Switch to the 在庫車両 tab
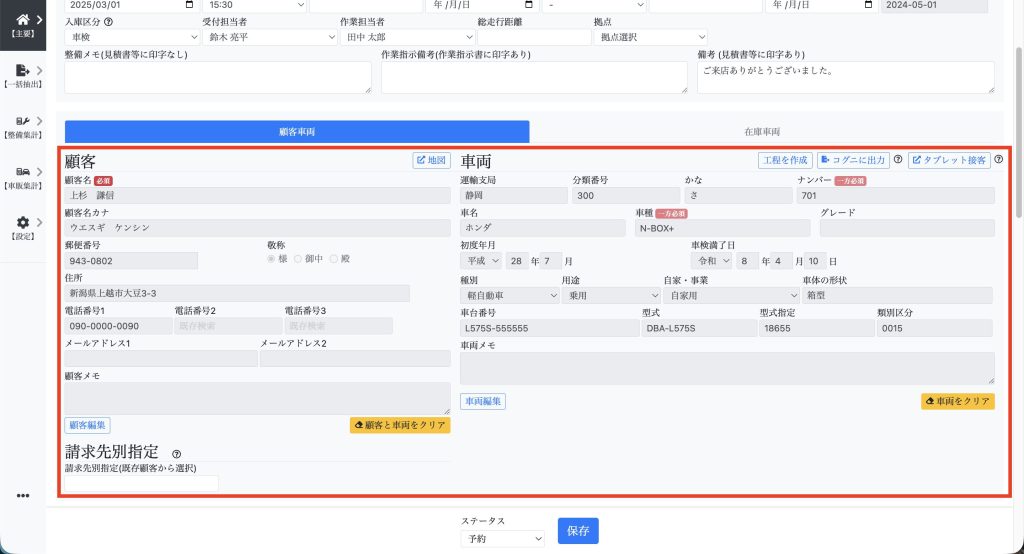Image resolution: width=1024 pixels, height=554 pixels. click(762, 132)
